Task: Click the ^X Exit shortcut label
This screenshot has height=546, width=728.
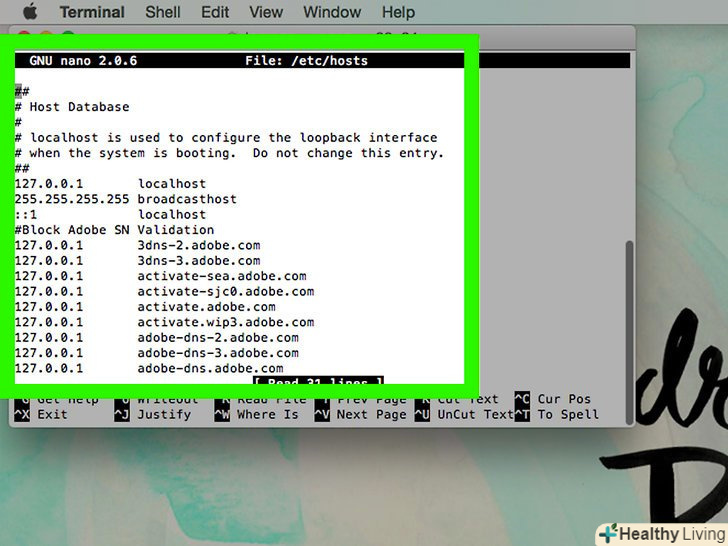Action: (41, 414)
